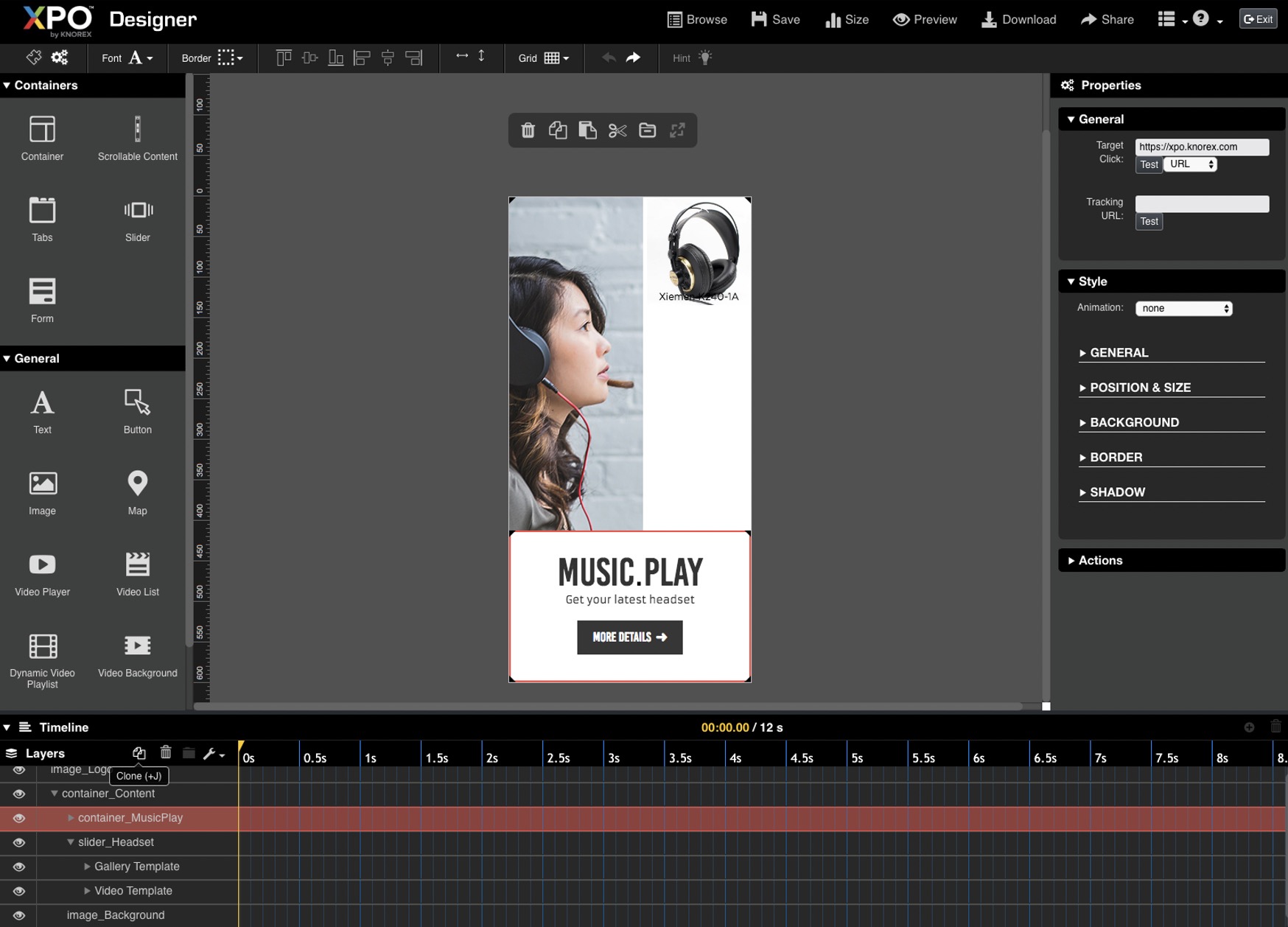This screenshot has height=927, width=1288.
Task: Click the scissors cut icon
Action: point(617,131)
